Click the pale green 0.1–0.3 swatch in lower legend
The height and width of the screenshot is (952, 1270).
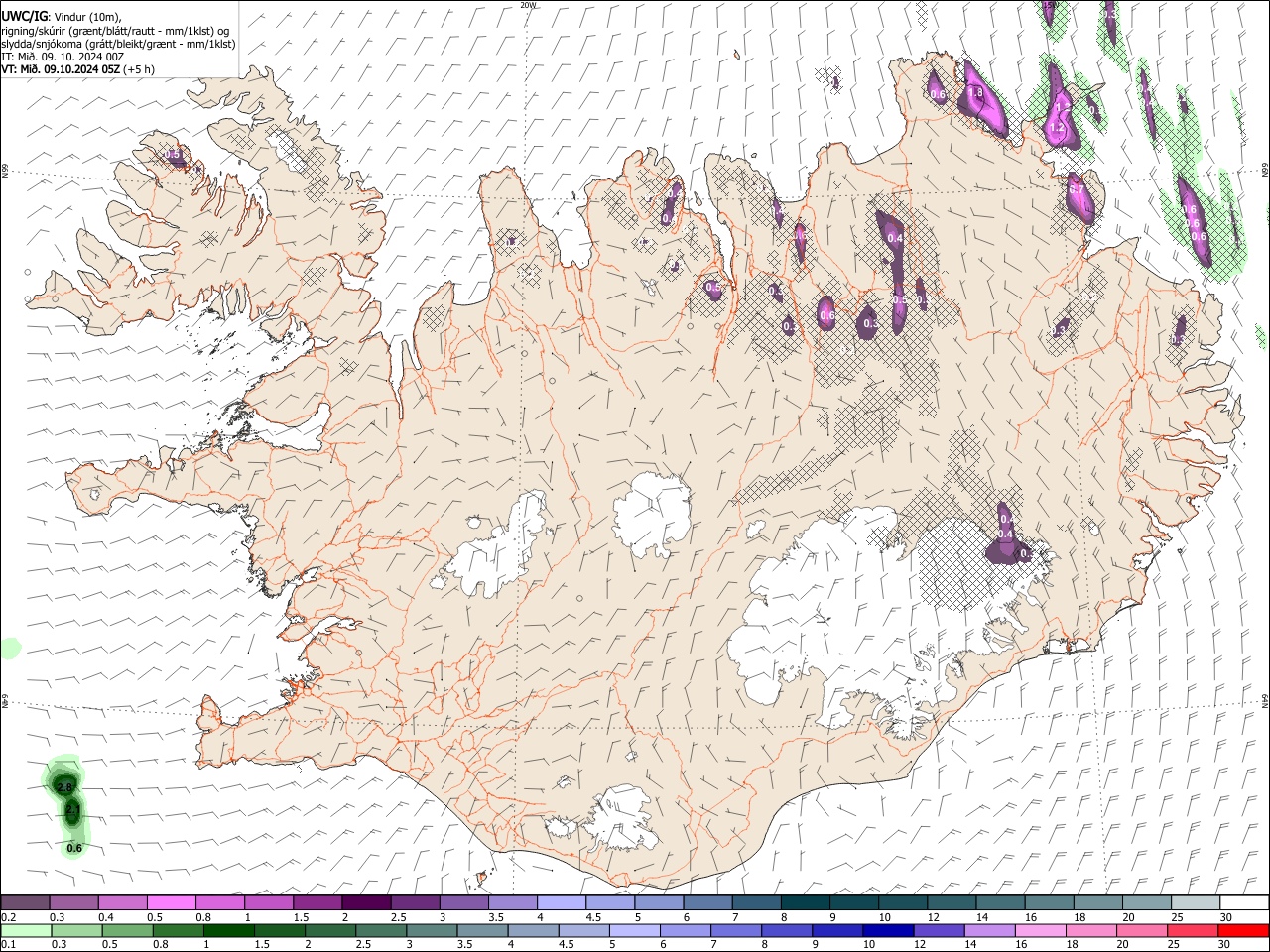point(25,931)
